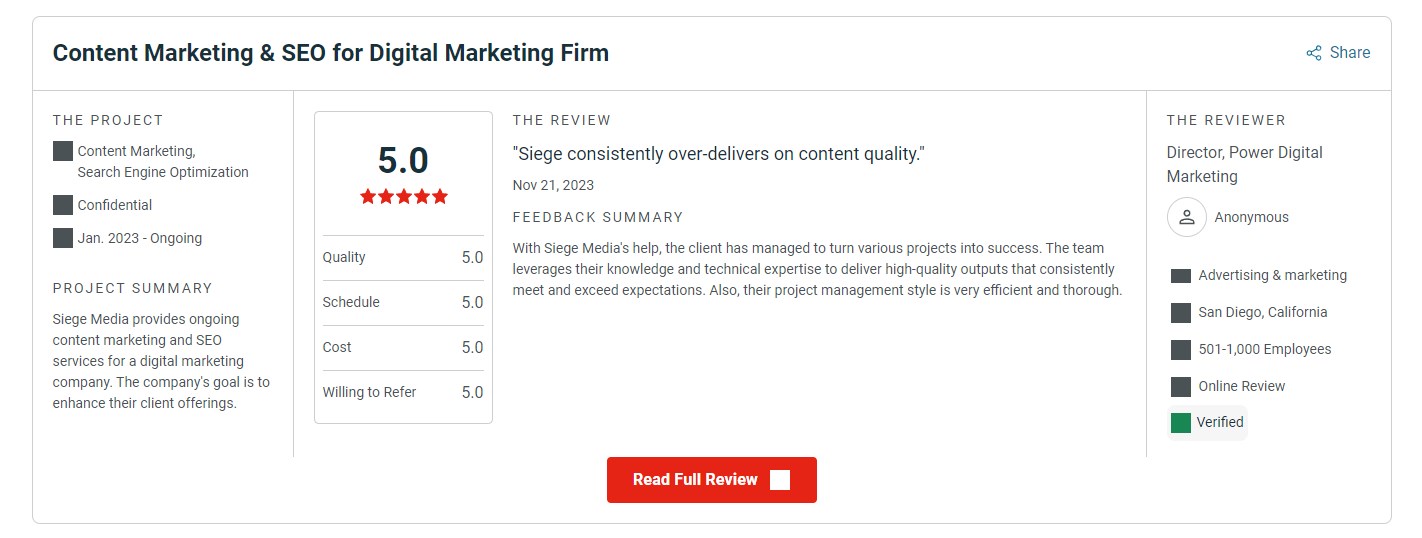Click the icon beside San Diego, California
Viewport: 1422px width, 538px height.
pyautogui.click(x=1181, y=313)
